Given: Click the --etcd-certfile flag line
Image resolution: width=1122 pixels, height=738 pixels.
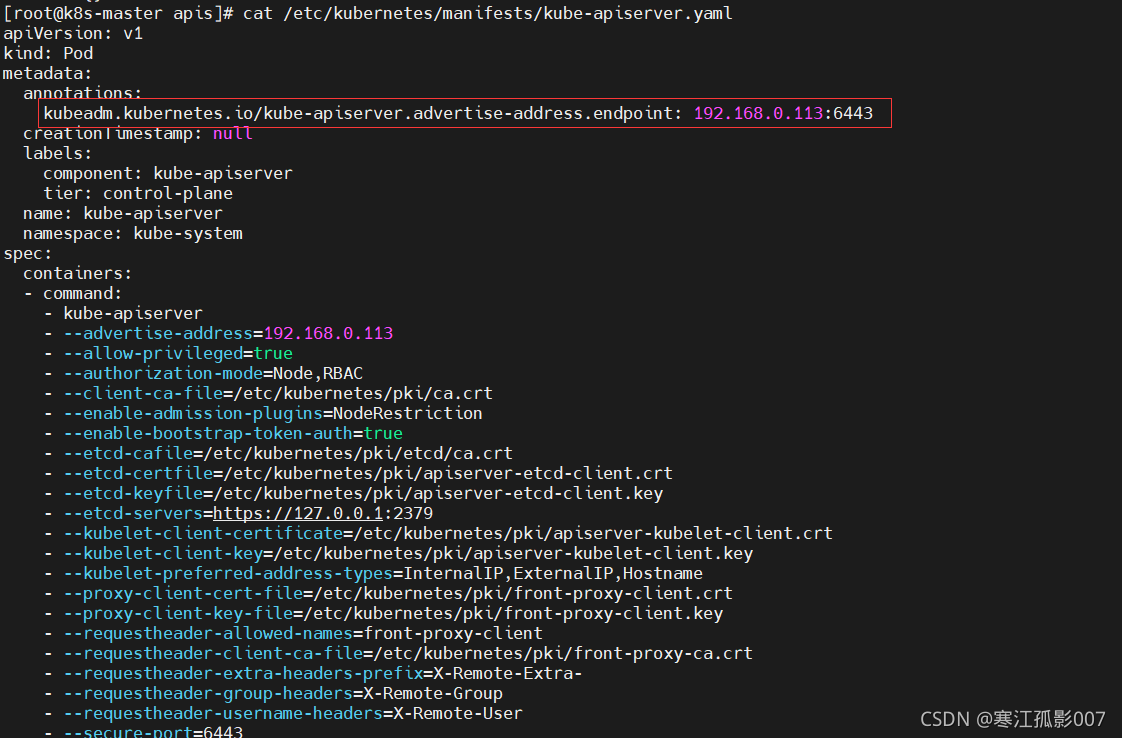Looking at the screenshot, I should tap(358, 474).
